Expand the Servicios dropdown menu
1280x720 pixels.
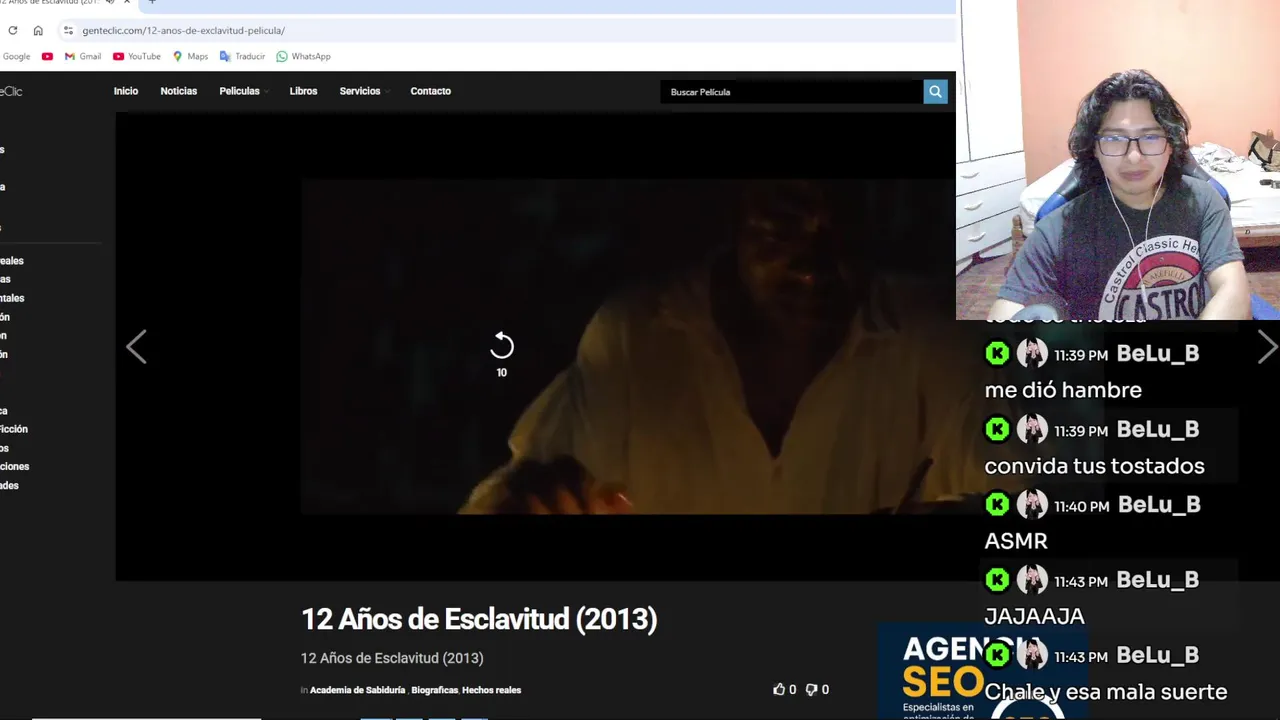363,91
